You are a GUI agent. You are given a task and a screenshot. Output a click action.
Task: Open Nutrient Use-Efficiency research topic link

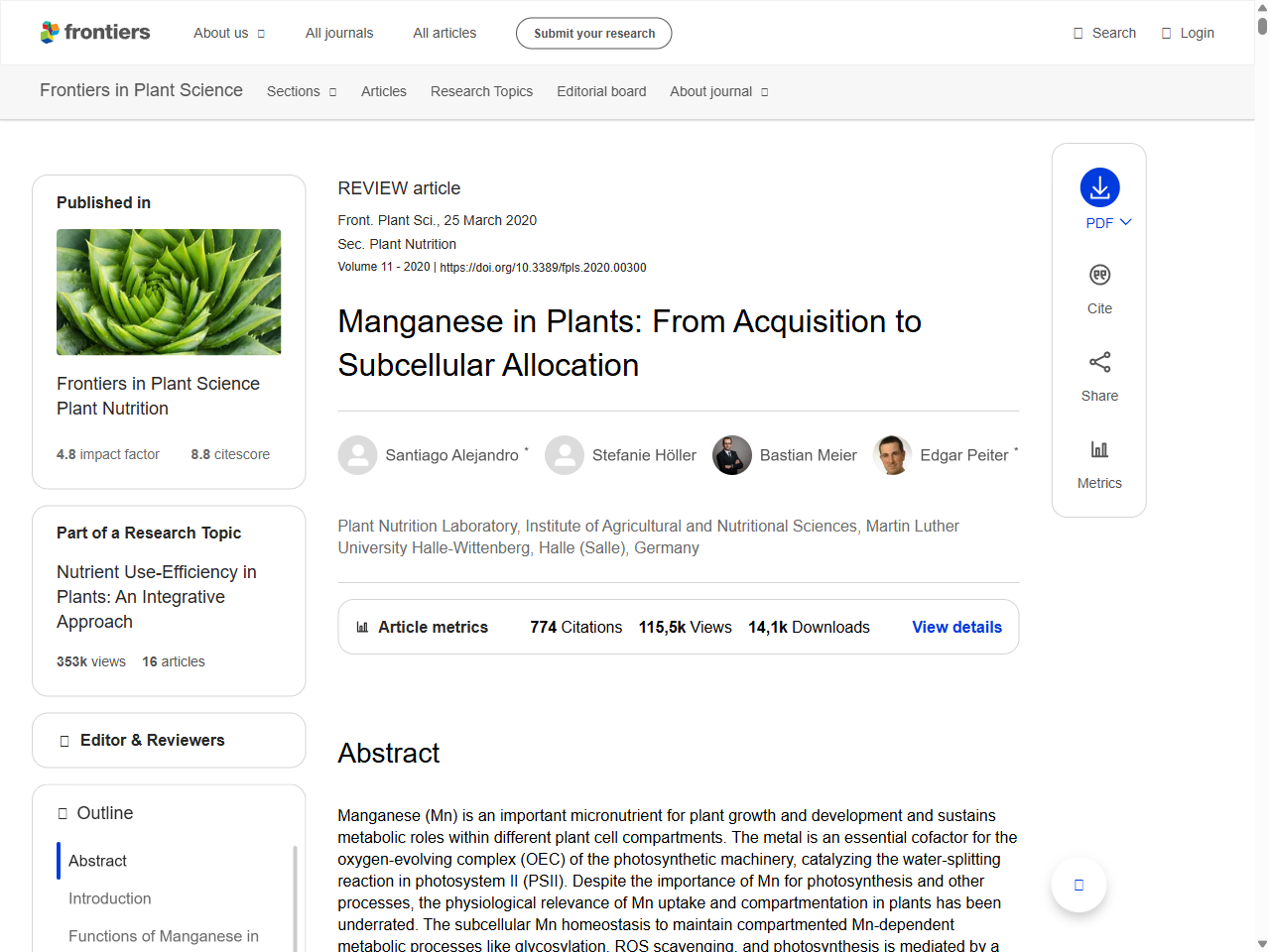(x=156, y=597)
